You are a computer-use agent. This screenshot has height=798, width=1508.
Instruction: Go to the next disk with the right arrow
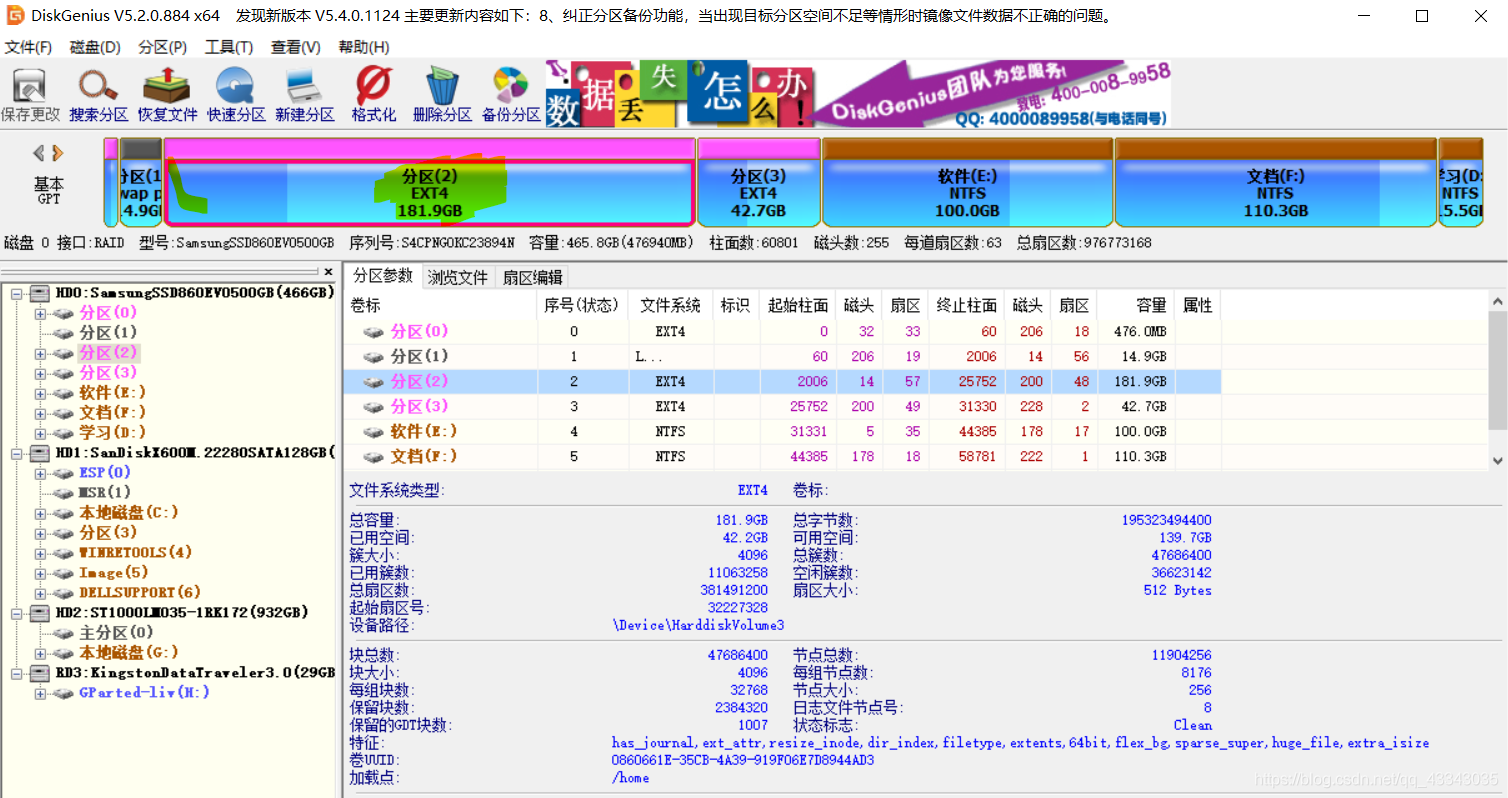pyautogui.click(x=58, y=153)
